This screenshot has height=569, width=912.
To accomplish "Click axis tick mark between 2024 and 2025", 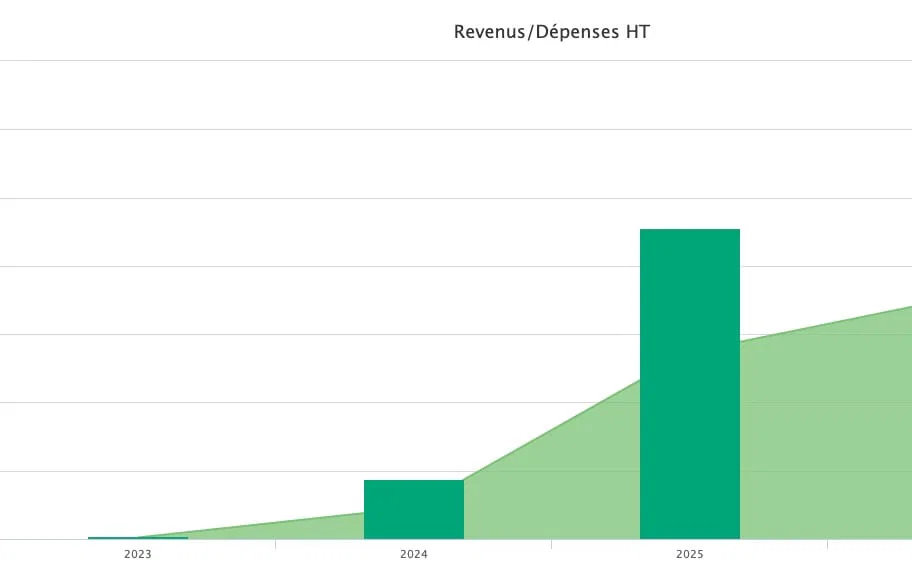I will [551, 544].
